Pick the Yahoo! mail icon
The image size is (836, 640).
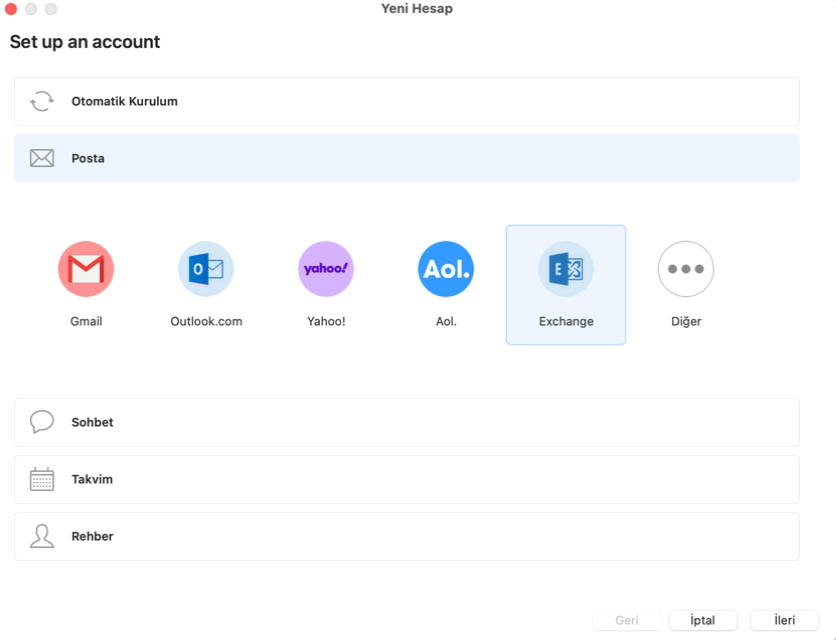326,269
